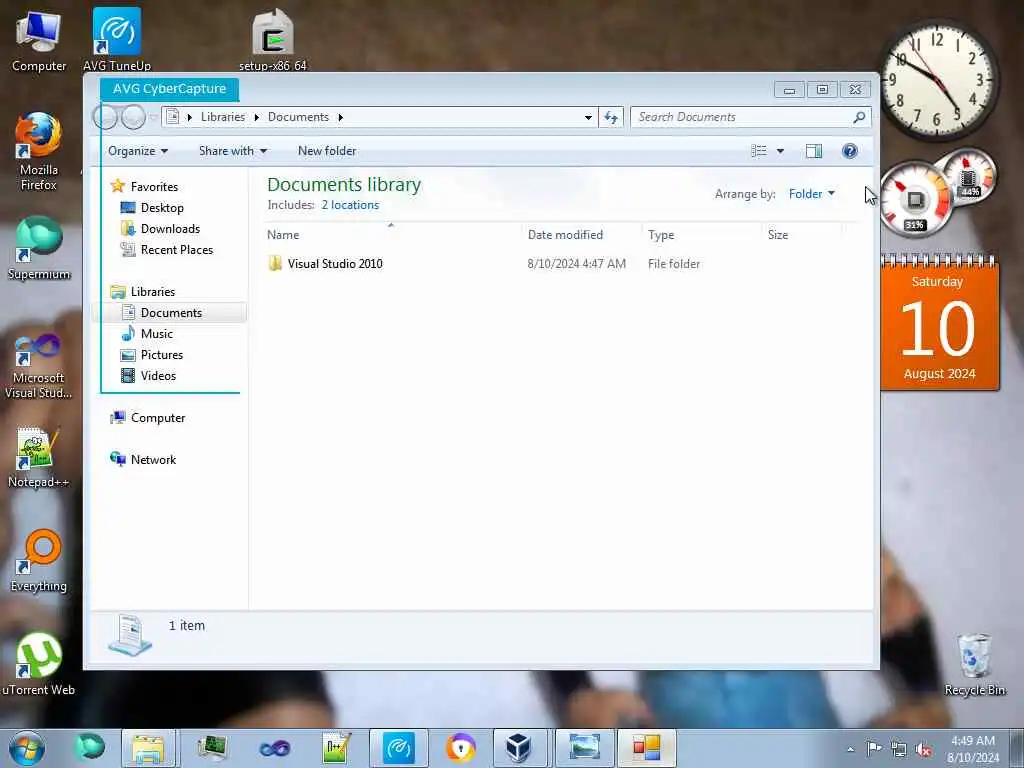Open AVG TuneUp taskbar button
Screen dimensions: 1024x768
tap(398, 748)
